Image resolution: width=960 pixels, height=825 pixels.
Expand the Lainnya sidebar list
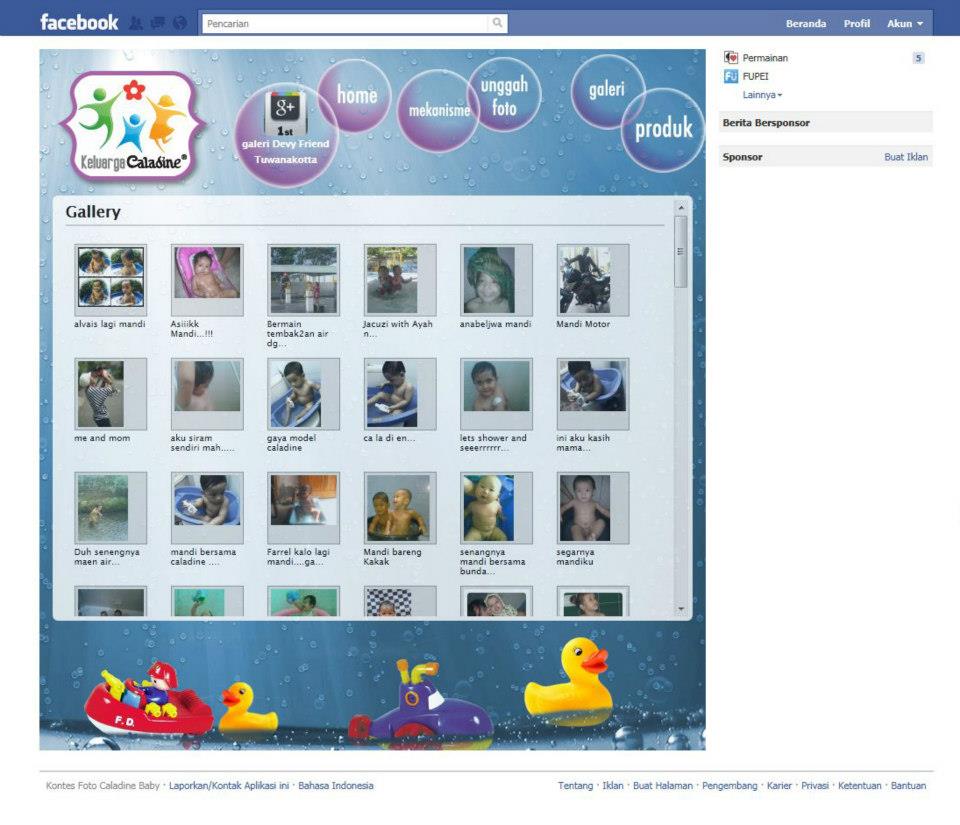pos(762,95)
